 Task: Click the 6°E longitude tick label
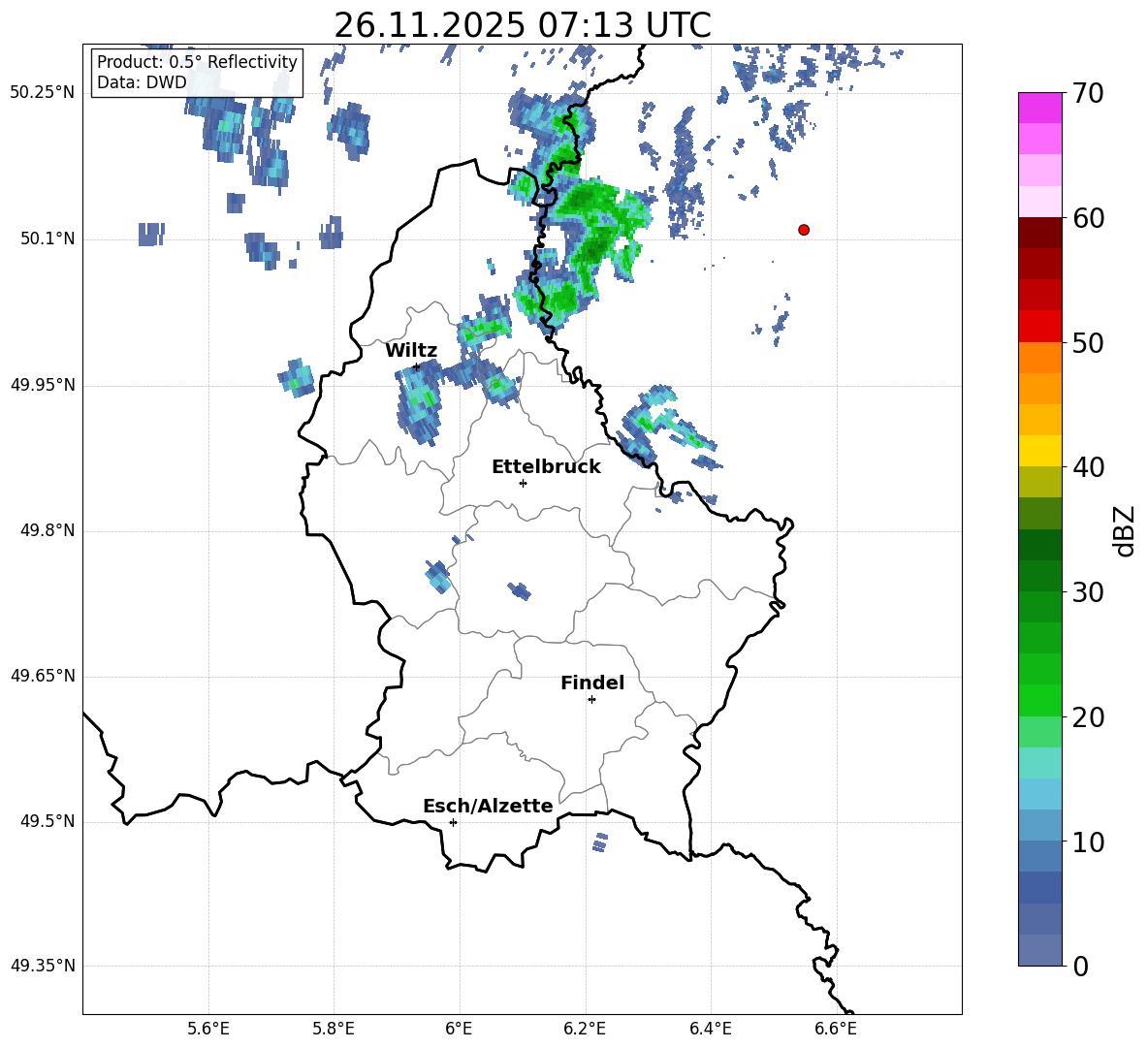pyautogui.click(x=459, y=1029)
